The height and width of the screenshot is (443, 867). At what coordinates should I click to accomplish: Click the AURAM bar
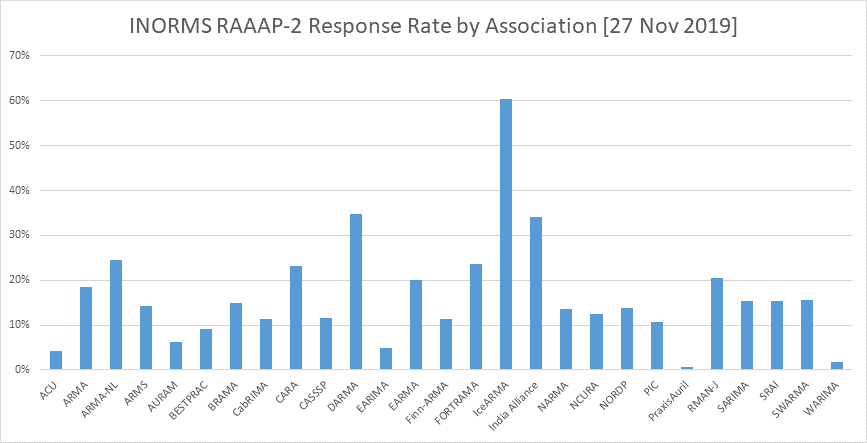click(x=176, y=356)
